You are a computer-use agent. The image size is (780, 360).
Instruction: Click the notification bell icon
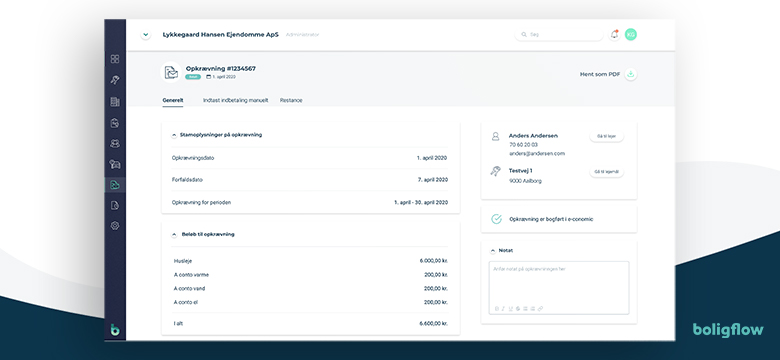(x=615, y=34)
